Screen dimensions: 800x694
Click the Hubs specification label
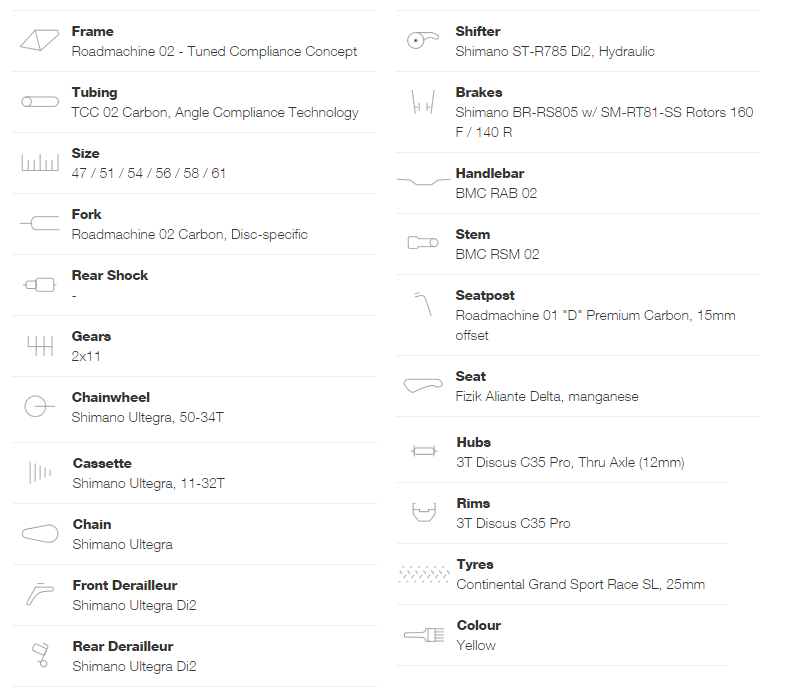[x=473, y=442]
